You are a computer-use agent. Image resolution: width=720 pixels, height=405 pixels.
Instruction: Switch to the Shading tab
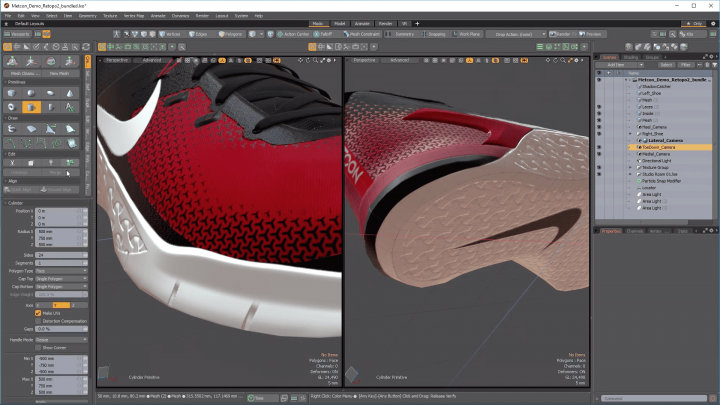[x=632, y=57]
